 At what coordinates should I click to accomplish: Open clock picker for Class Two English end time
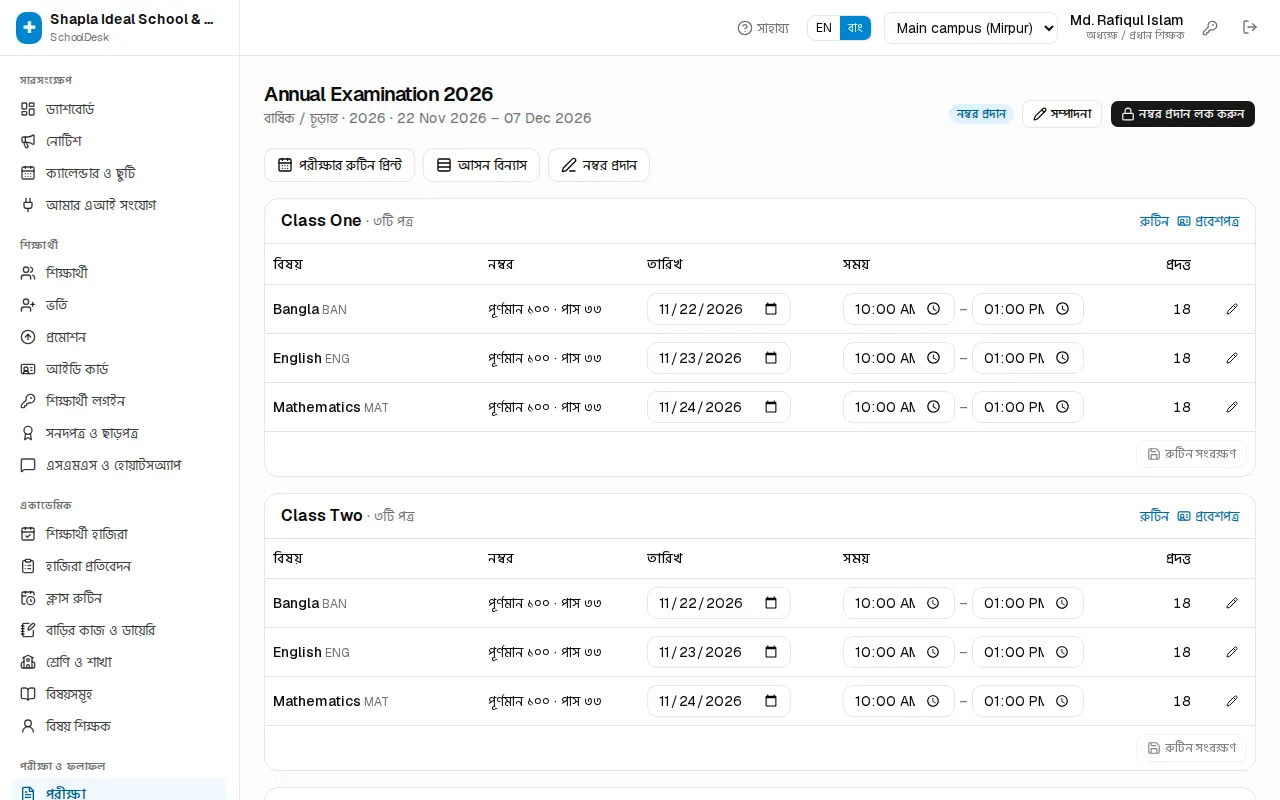[x=1063, y=652]
